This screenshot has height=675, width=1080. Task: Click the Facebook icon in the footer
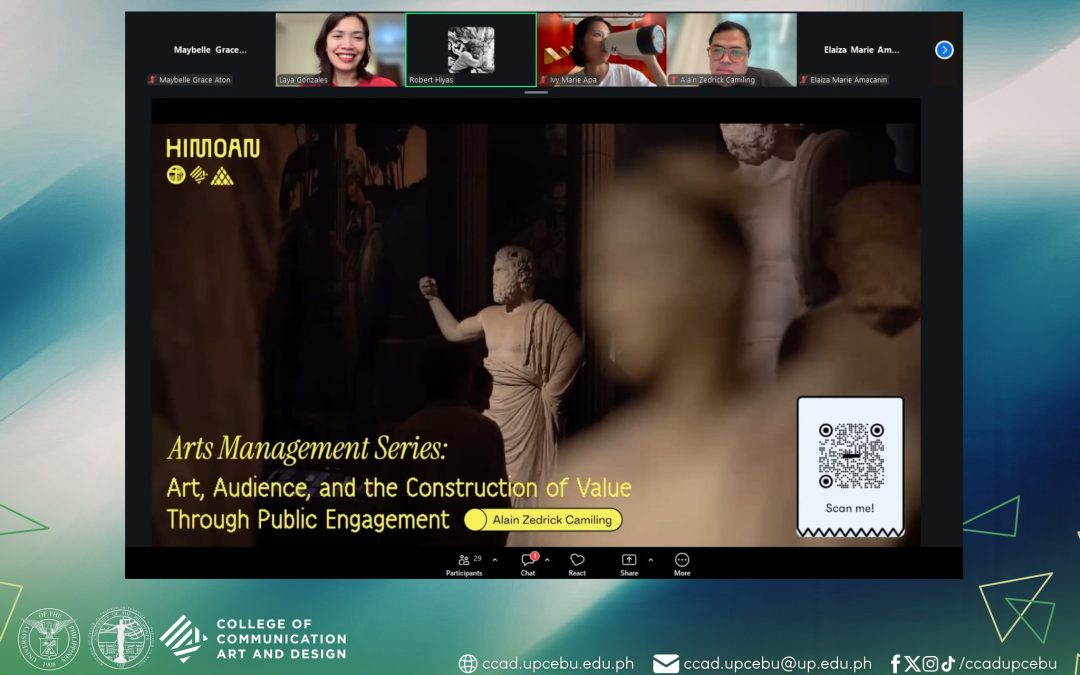(x=895, y=663)
